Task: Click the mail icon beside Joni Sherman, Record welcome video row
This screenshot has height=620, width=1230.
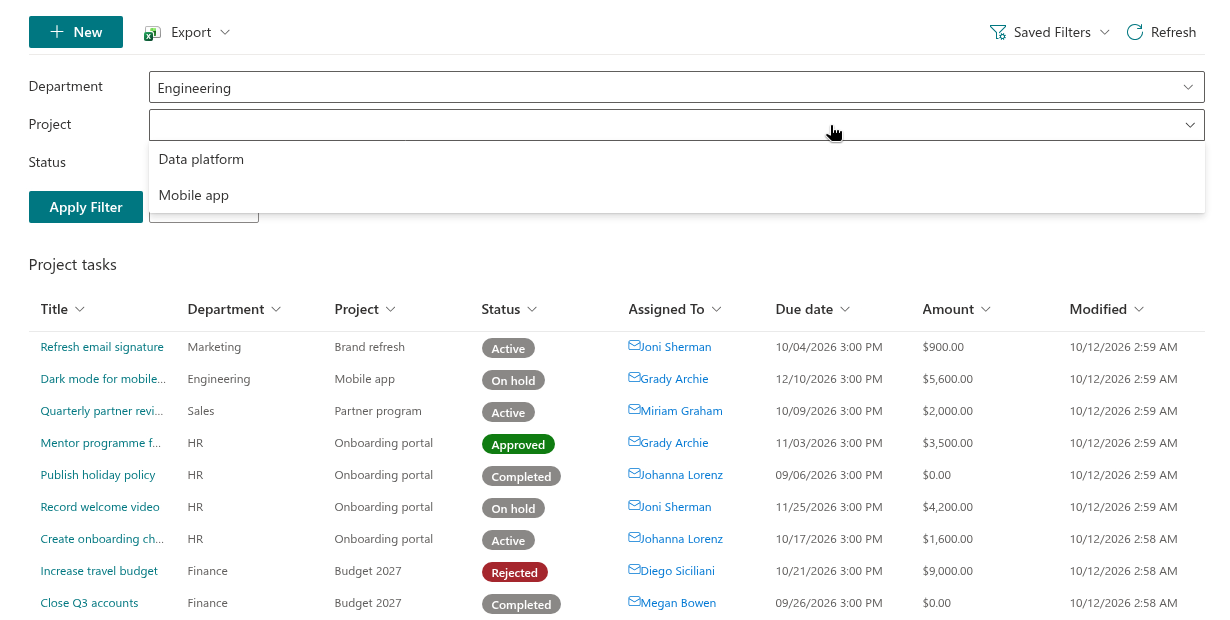Action: tap(634, 506)
